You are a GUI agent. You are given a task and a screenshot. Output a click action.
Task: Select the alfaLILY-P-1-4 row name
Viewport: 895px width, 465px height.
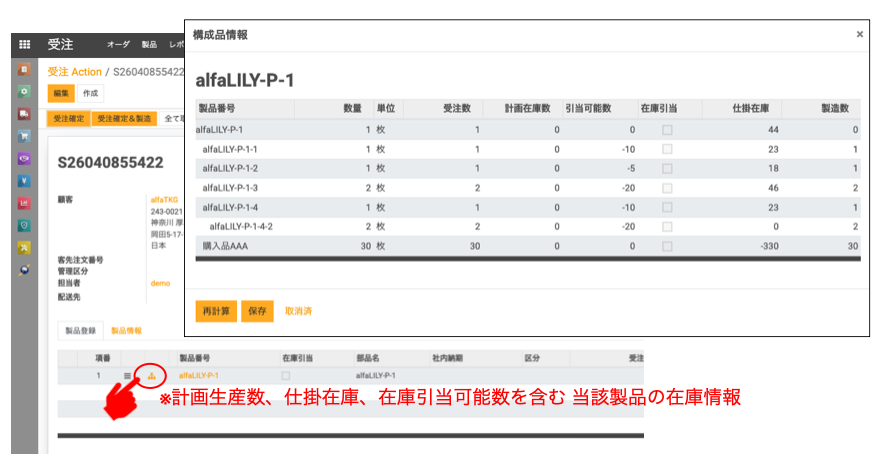point(230,208)
